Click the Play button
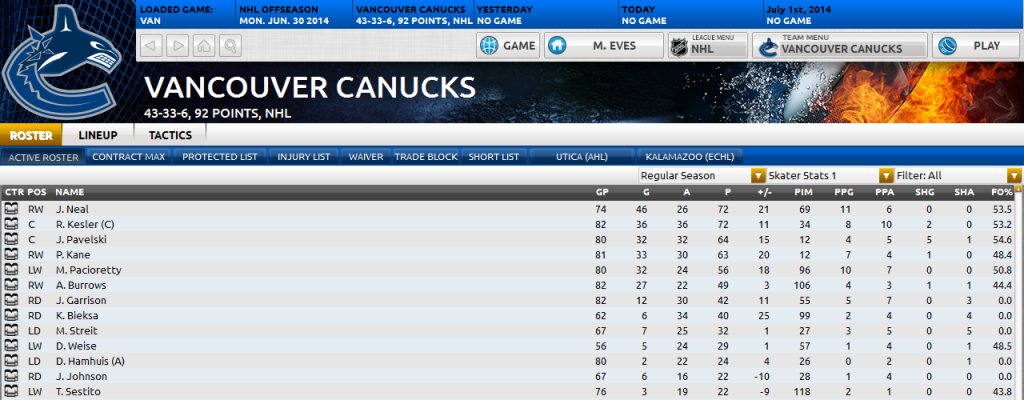1024x400 pixels. 976,46
